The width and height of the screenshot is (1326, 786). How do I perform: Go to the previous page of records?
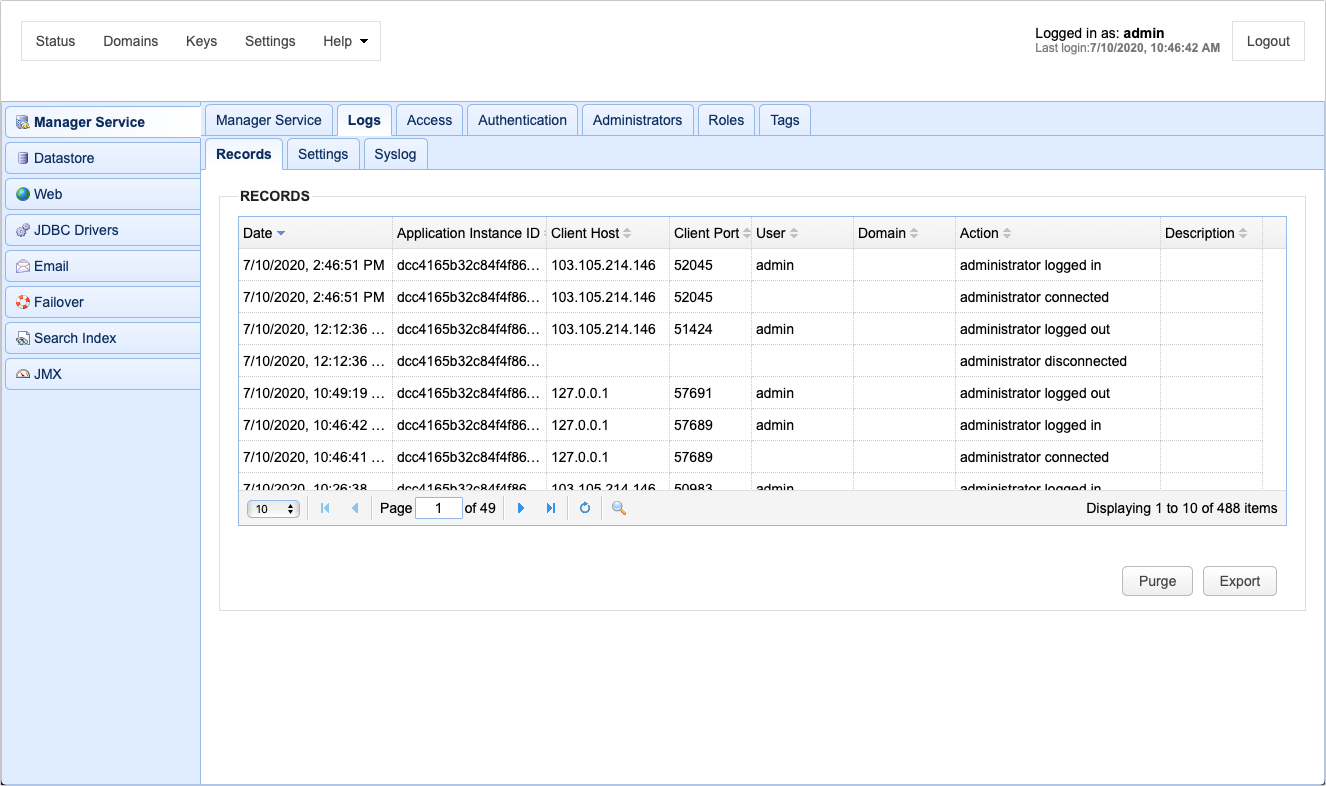(354, 508)
